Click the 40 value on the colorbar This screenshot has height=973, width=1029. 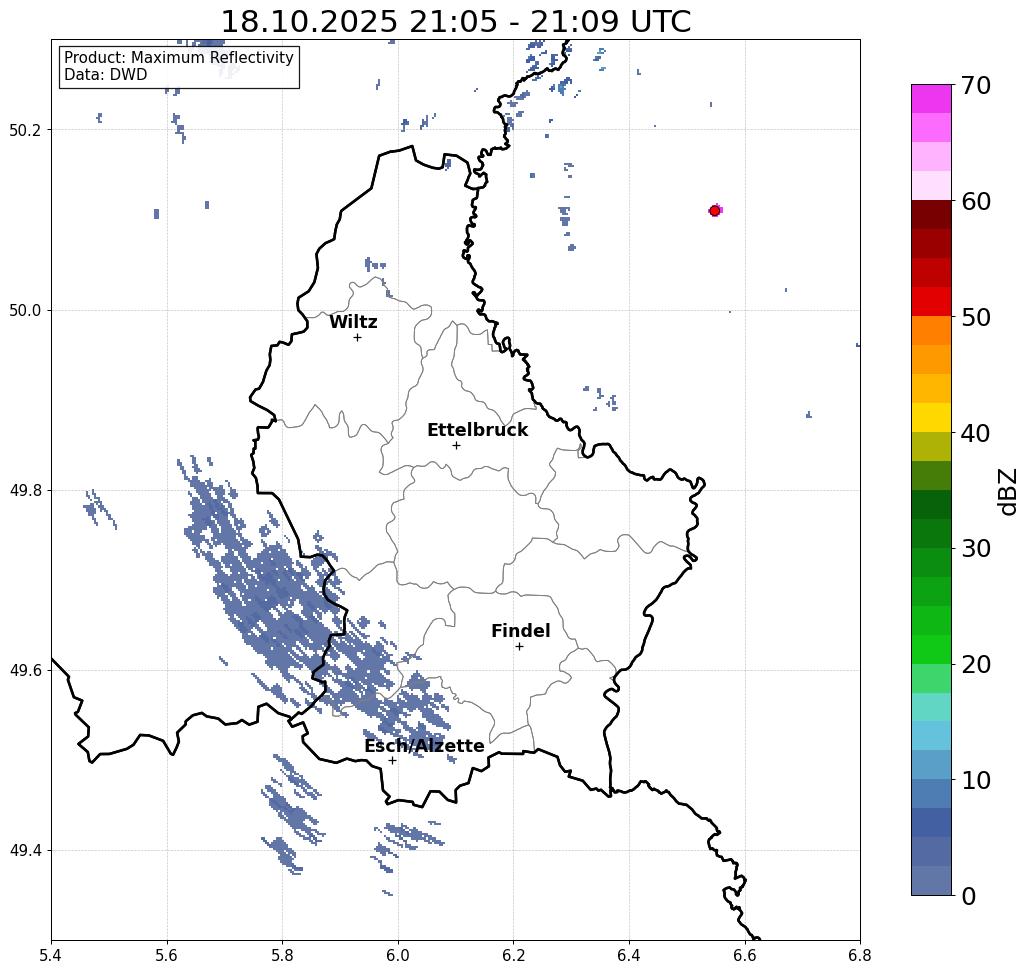[976, 433]
